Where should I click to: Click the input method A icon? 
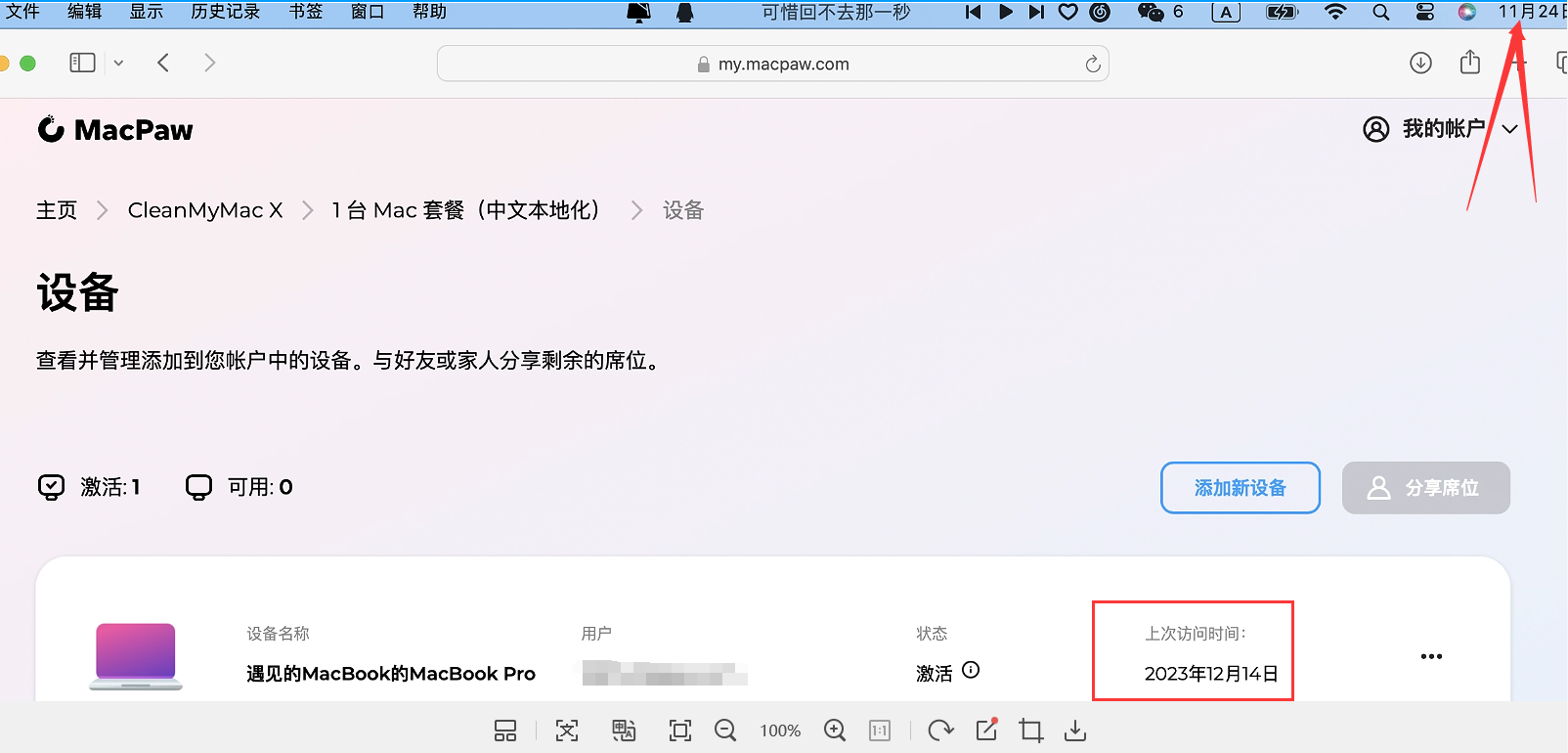(x=1226, y=12)
